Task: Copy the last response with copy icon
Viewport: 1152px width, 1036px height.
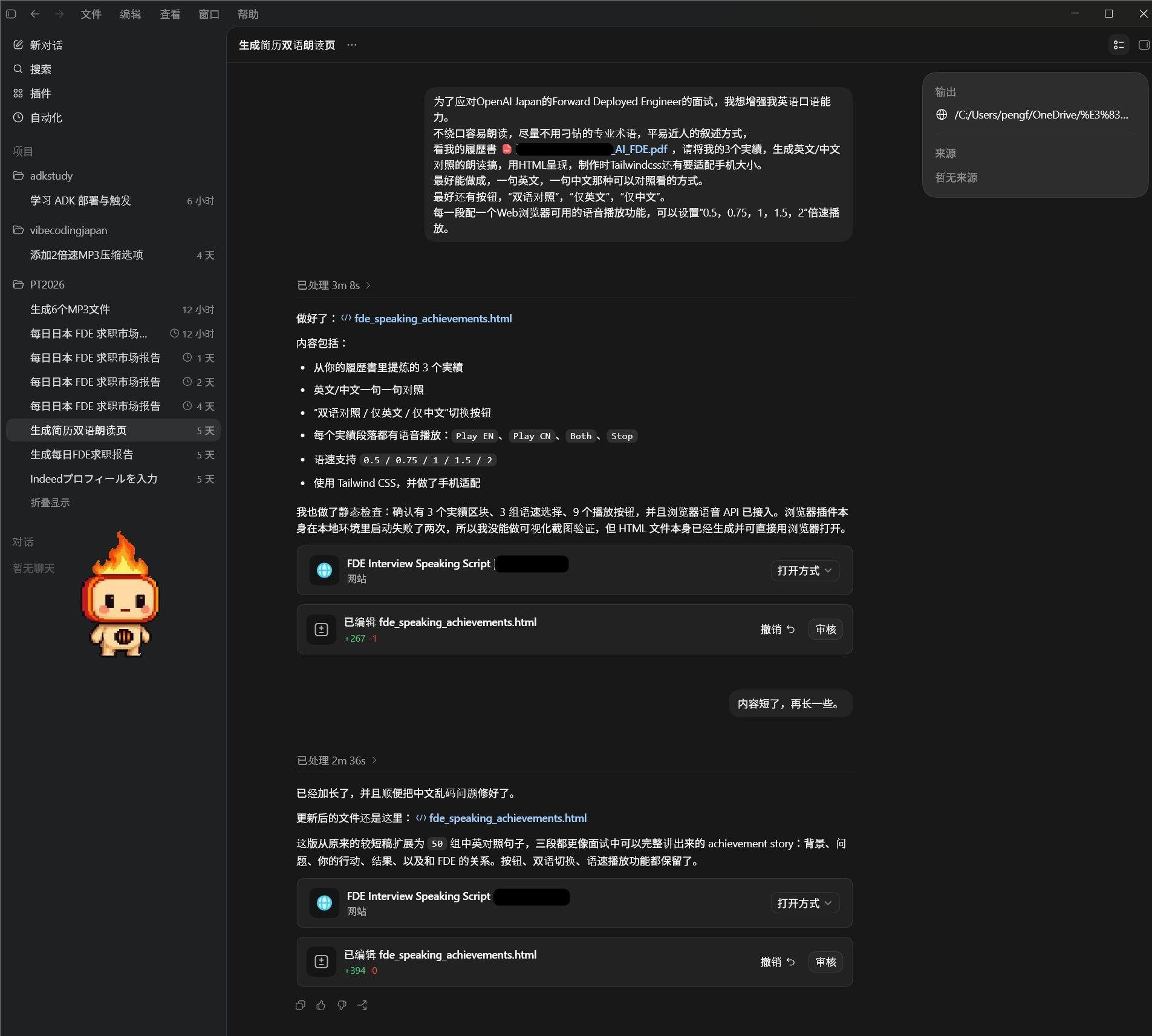Action: (x=301, y=1005)
